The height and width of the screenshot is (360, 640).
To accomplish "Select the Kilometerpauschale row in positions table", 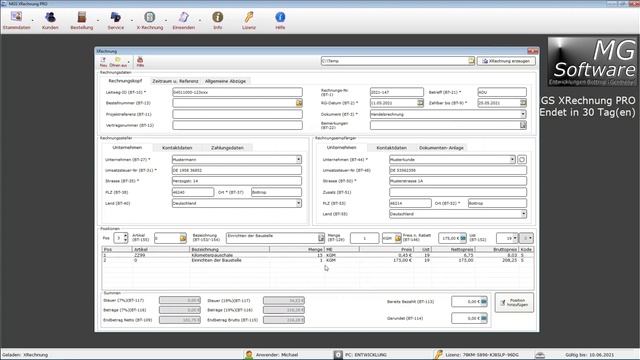I will tap(318, 255).
